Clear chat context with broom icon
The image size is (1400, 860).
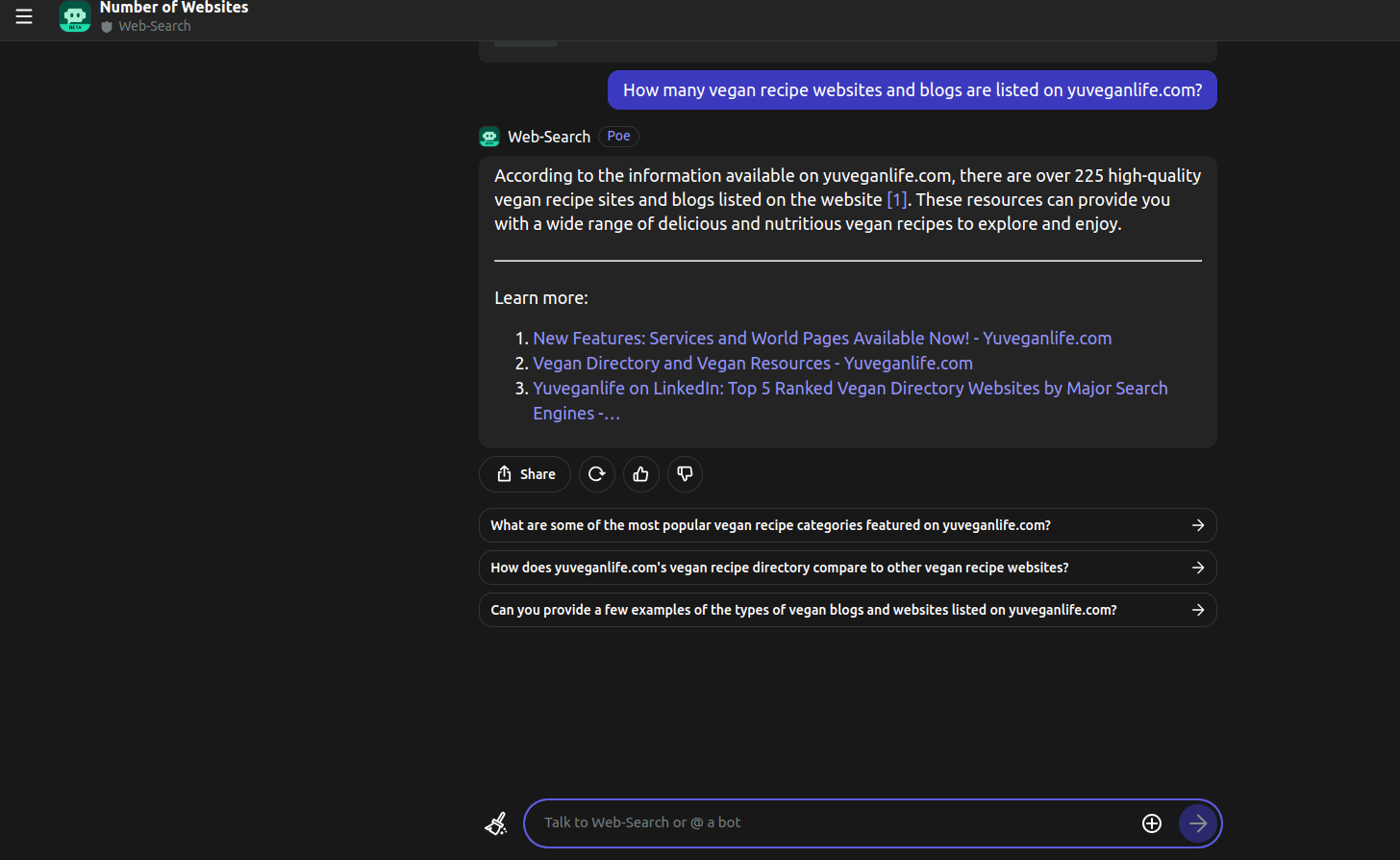click(496, 823)
